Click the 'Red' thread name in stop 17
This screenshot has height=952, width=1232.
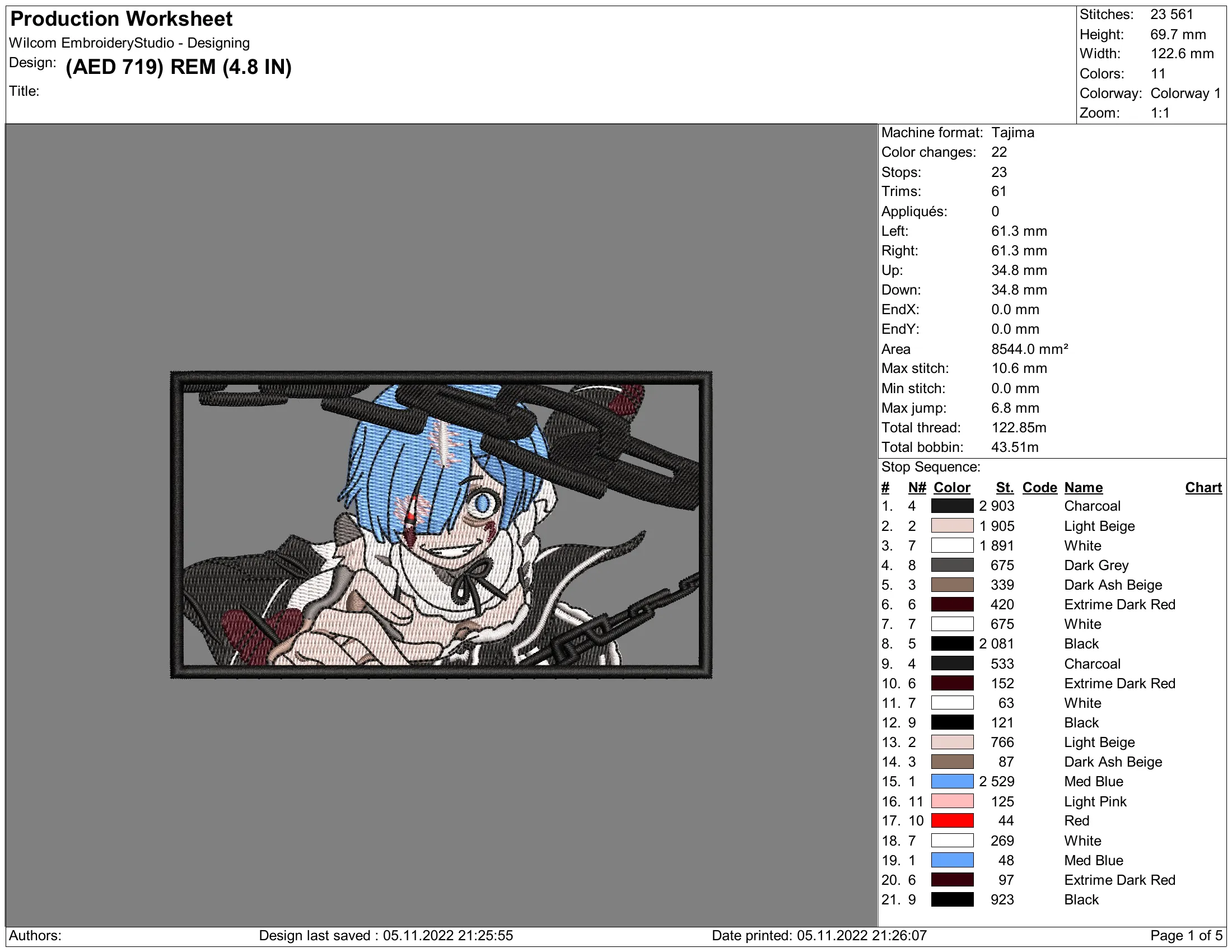[1076, 820]
